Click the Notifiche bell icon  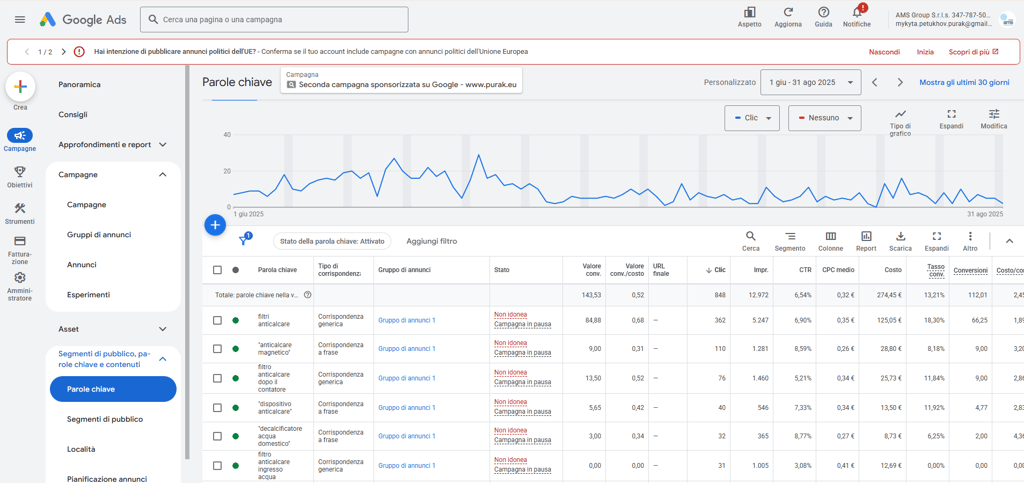click(x=856, y=13)
